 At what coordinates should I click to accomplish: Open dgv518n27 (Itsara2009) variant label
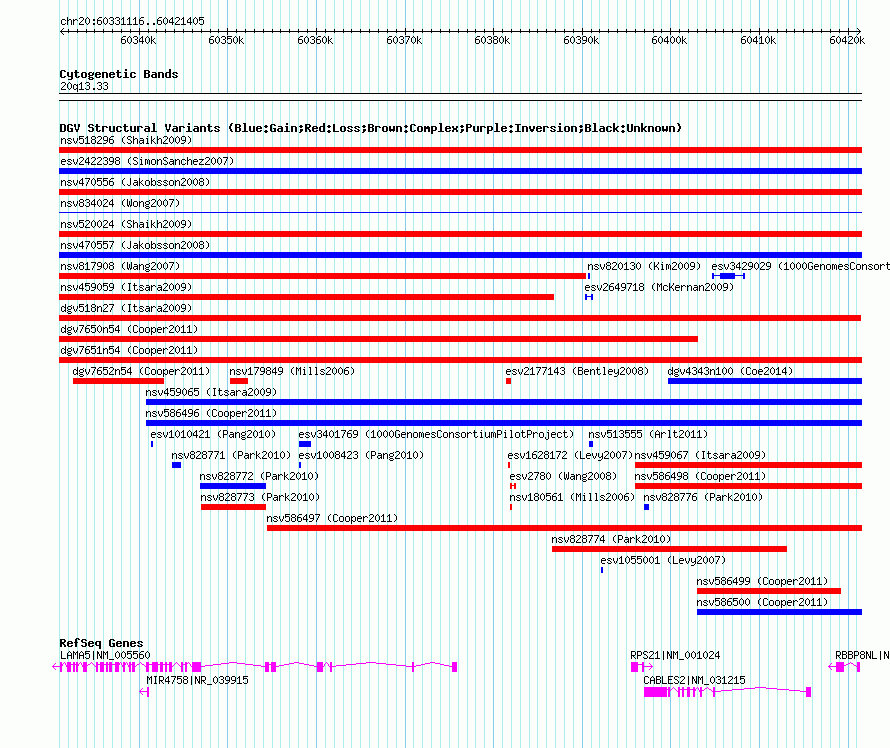point(126,308)
